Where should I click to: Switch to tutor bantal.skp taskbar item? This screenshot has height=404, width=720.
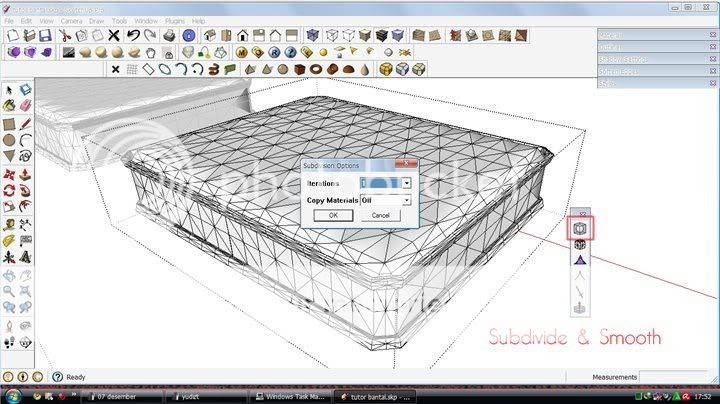pos(375,397)
